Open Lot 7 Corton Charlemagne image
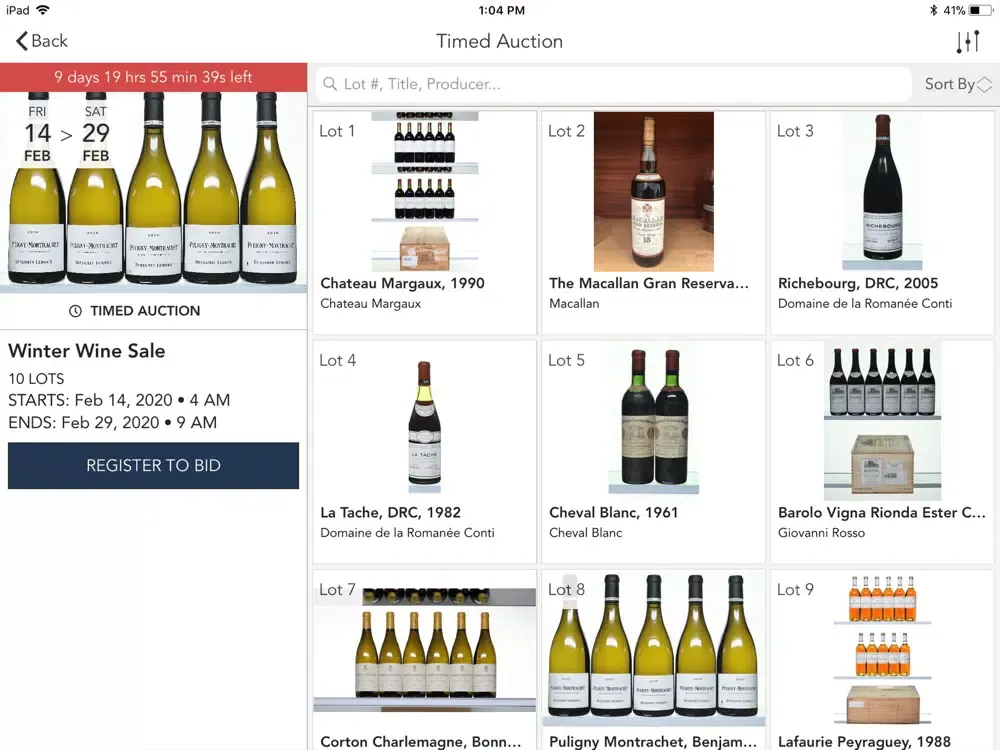The height and width of the screenshot is (750, 1000). (425, 649)
